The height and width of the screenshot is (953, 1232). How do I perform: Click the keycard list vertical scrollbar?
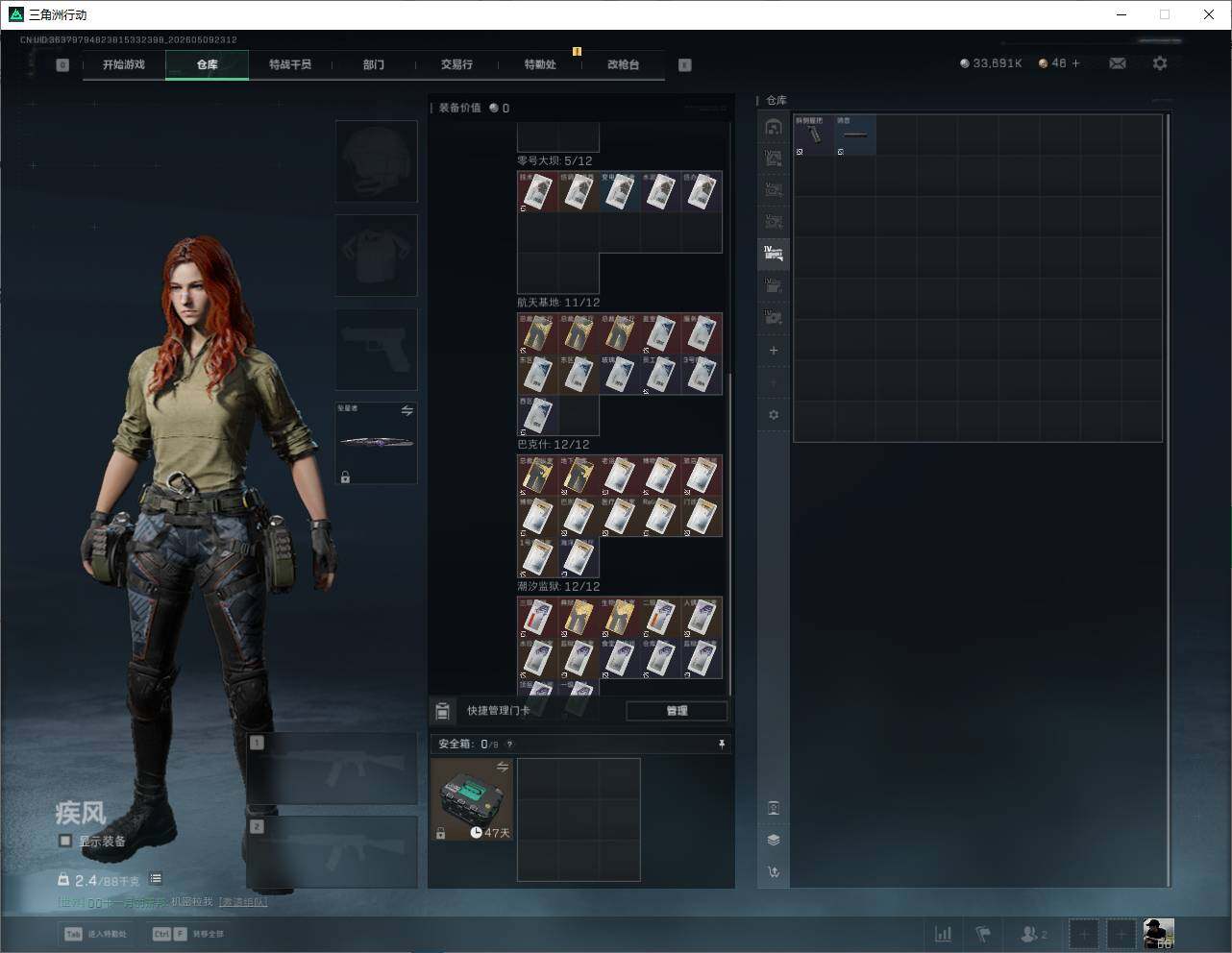[x=730, y=533]
